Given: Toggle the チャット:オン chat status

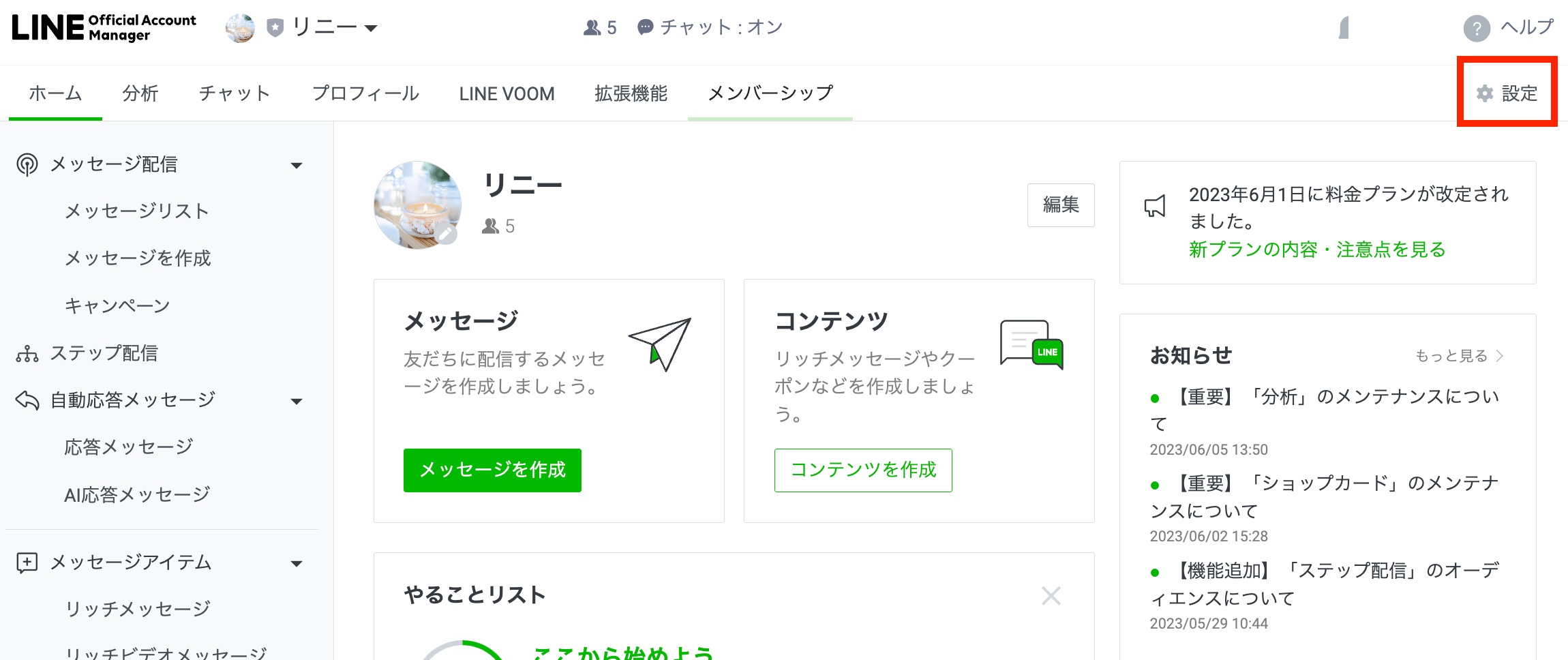Looking at the screenshot, I should click(710, 27).
